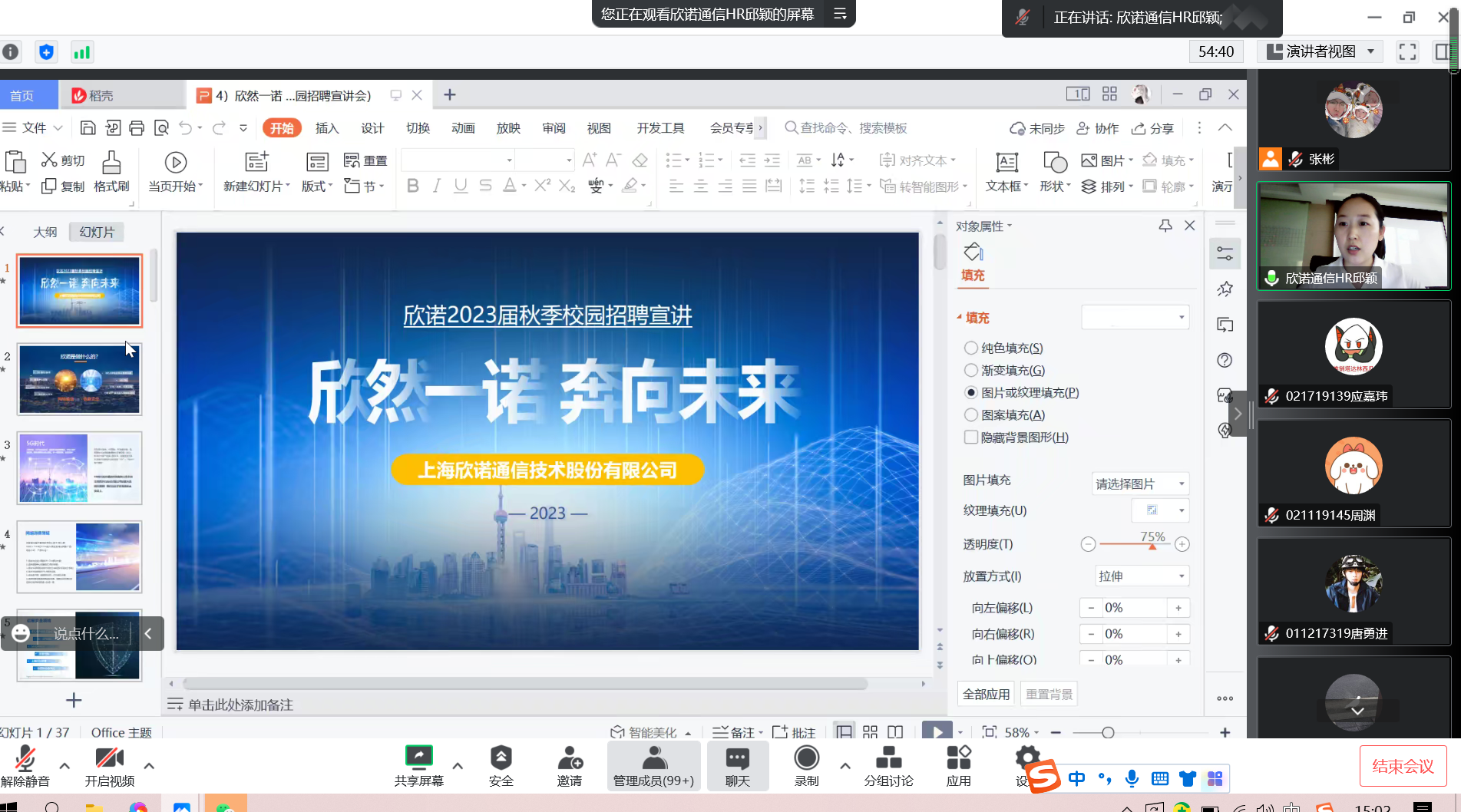Click Reset Background (重置背景) button
This screenshot has height=812, width=1461.
(1049, 694)
